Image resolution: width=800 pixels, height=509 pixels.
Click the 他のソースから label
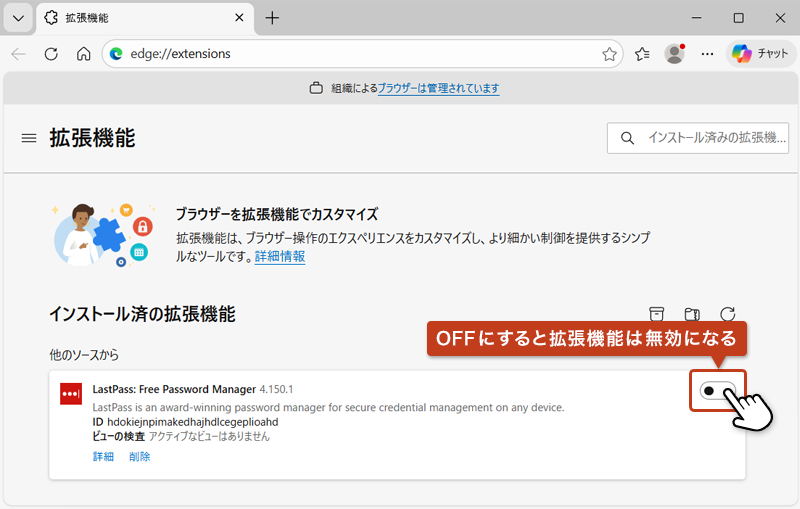(84, 355)
